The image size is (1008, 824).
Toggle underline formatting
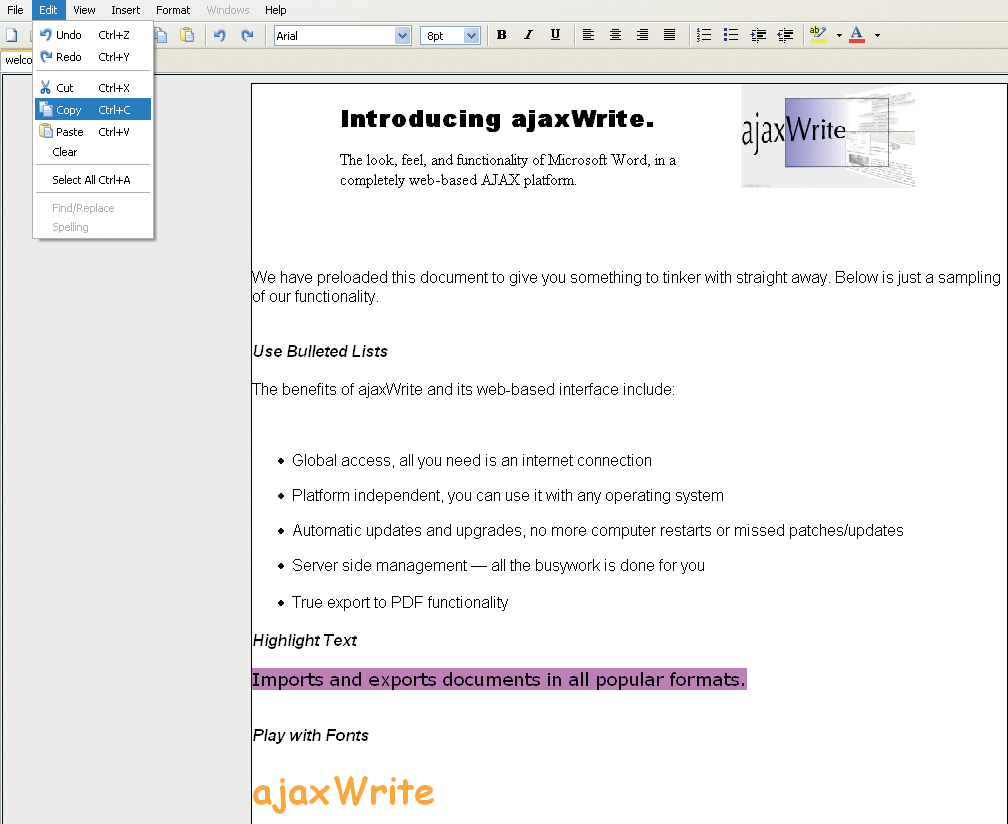click(x=555, y=35)
